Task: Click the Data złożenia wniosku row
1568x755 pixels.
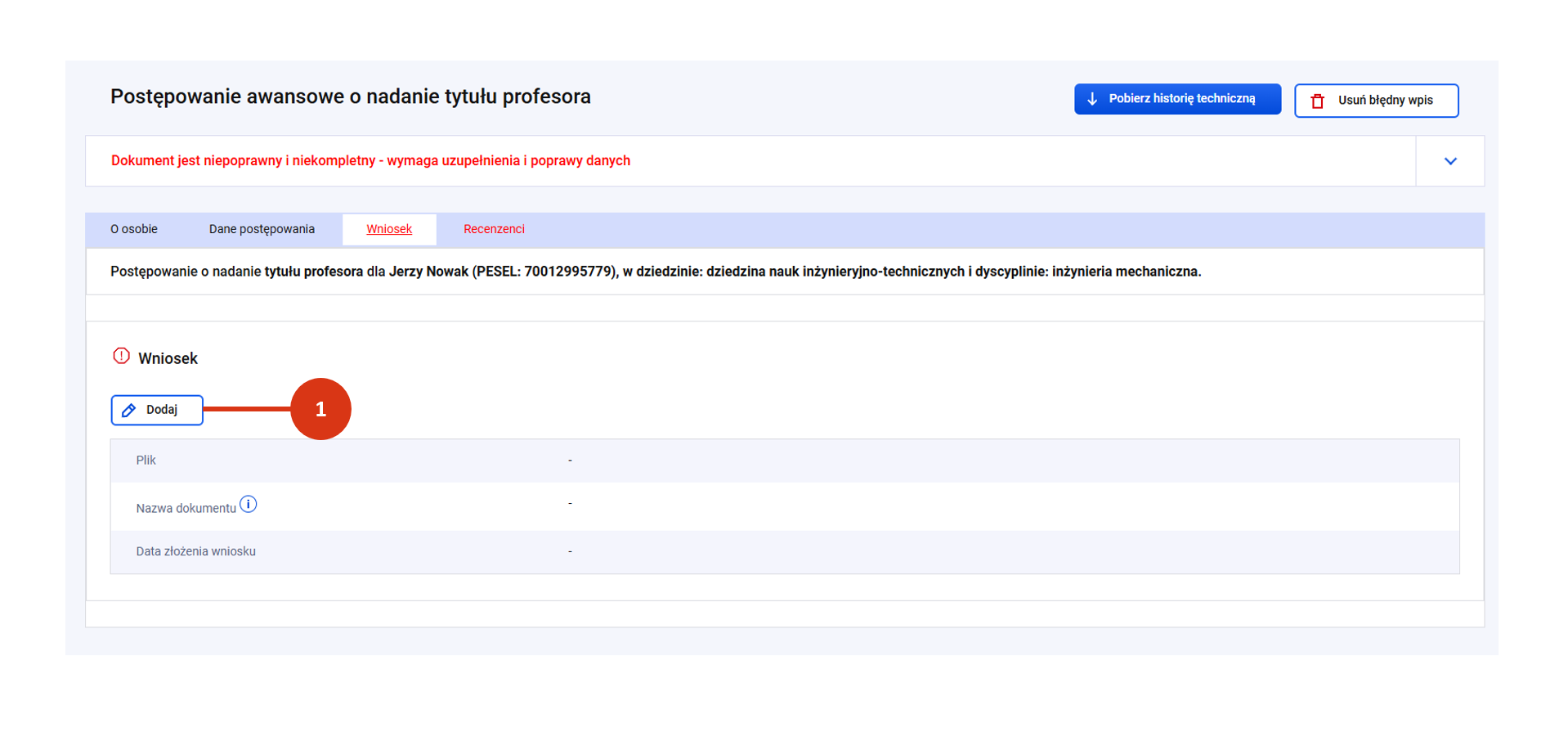Action: point(196,551)
